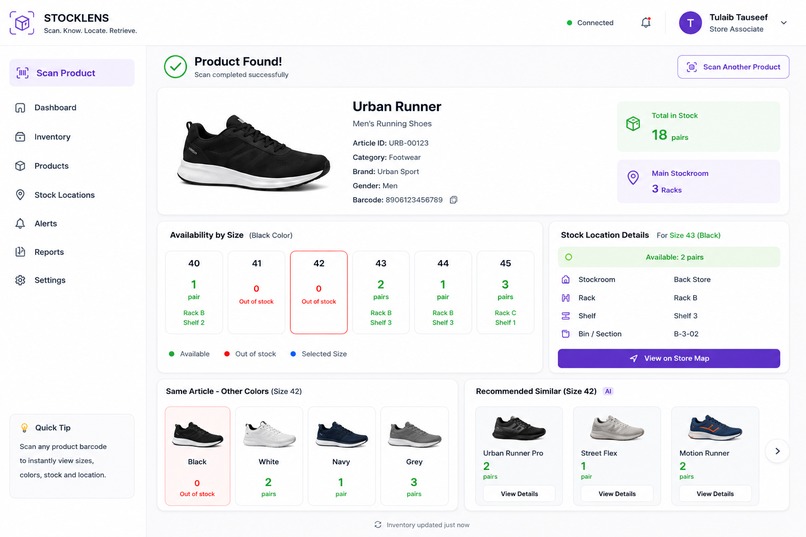
Task: Click the Available: 2 pairs status bar
Action: [669, 257]
